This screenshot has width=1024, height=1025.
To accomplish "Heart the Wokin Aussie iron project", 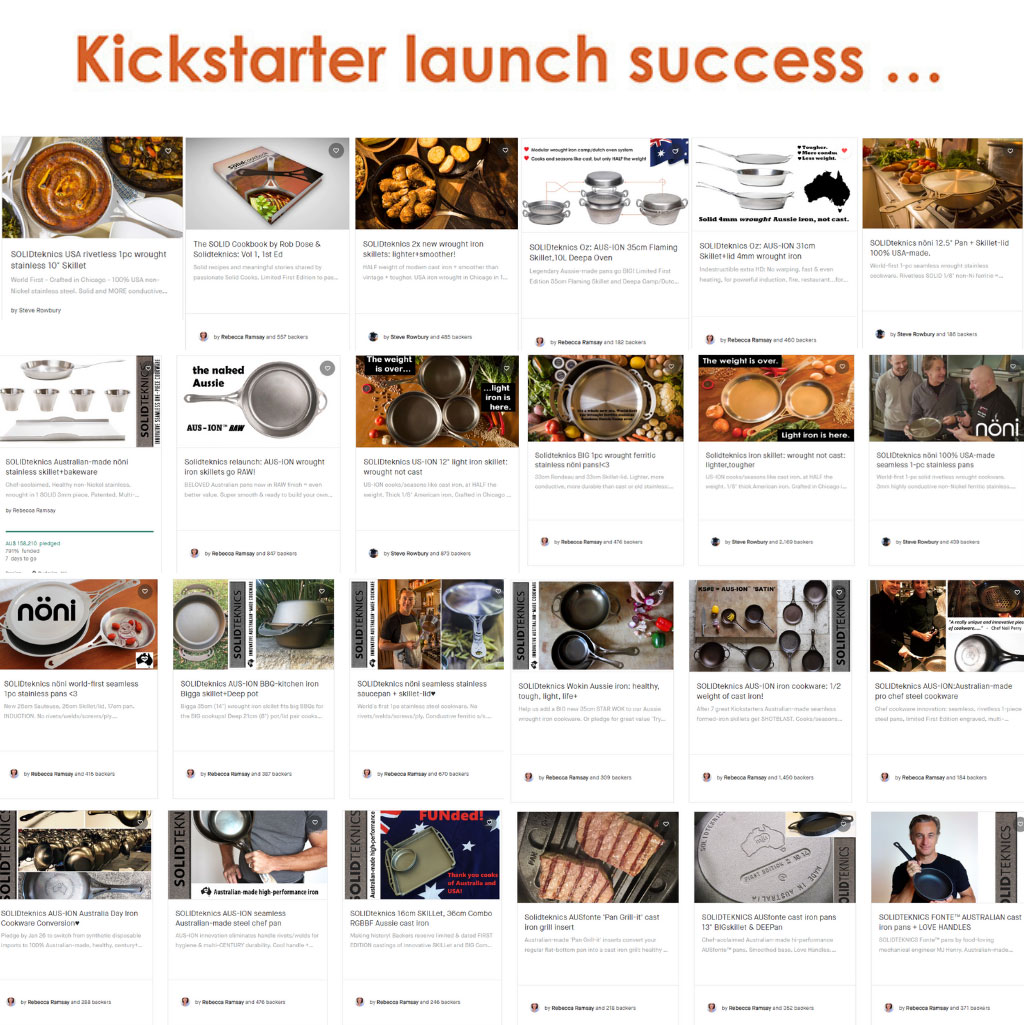I will pyautogui.click(x=660, y=592).
